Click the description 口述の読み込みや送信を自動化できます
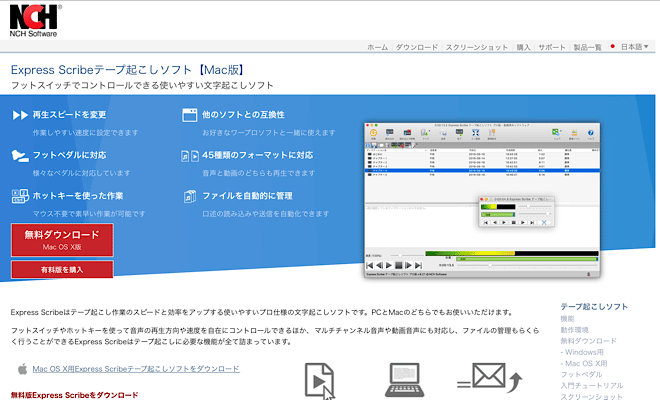Image resolution: width=660 pixels, height=400 pixels. coord(266,214)
